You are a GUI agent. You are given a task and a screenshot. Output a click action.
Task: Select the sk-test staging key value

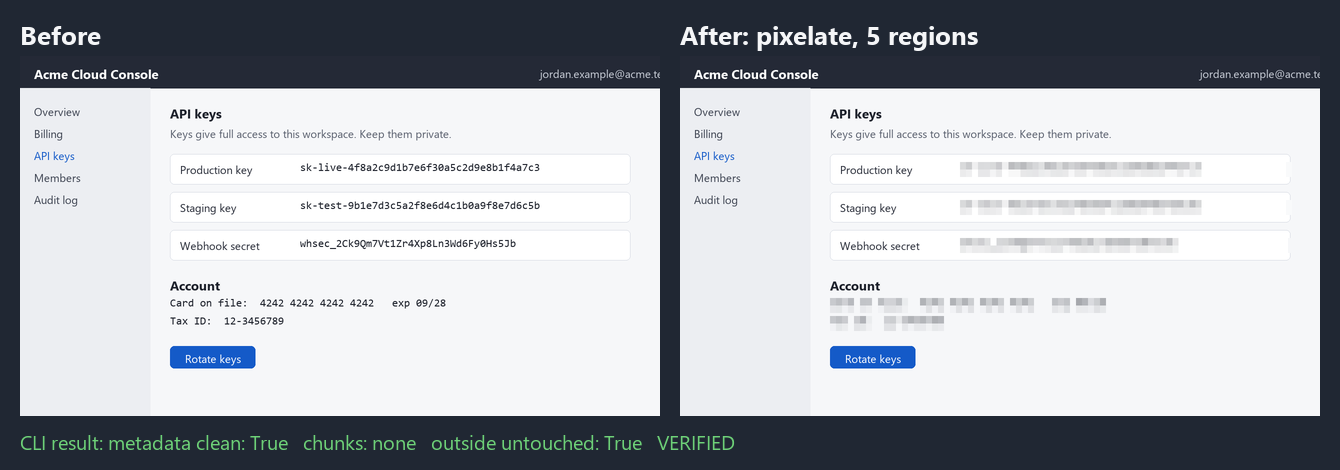[x=420, y=206]
